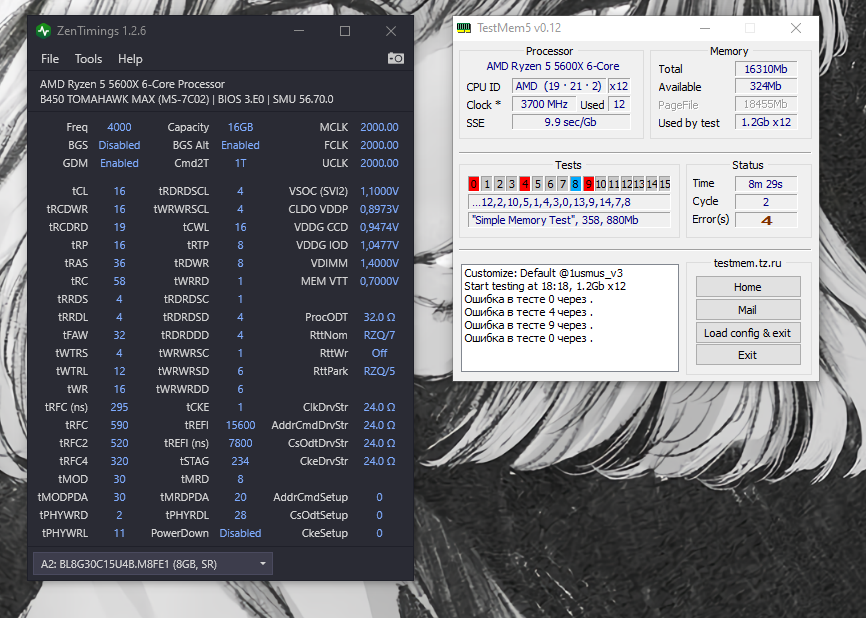Click the test order sequence field
Viewport: 866px width, 618px height.
click(x=569, y=202)
